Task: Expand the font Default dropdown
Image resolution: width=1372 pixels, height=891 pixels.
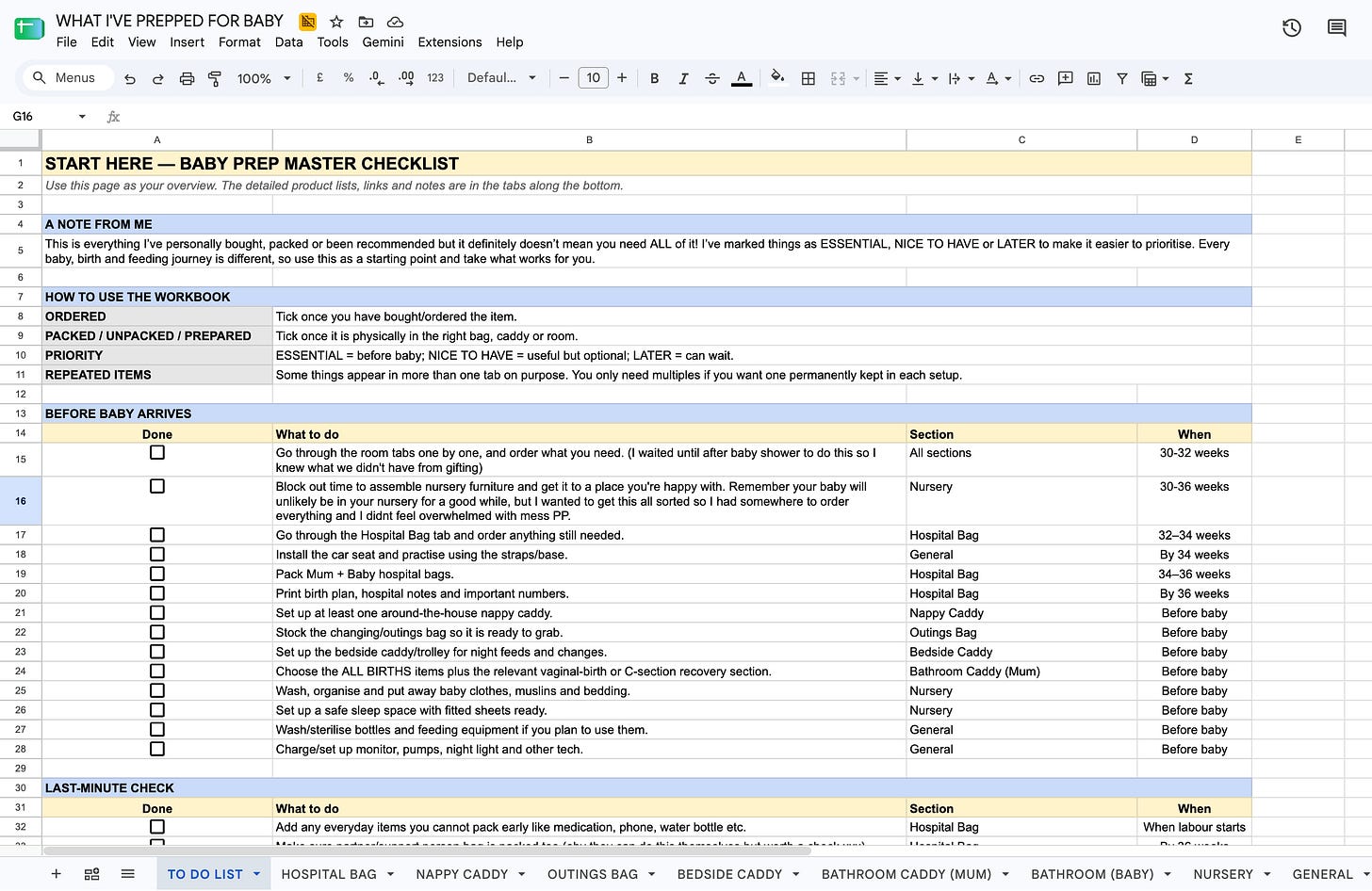Action: coord(501,78)
